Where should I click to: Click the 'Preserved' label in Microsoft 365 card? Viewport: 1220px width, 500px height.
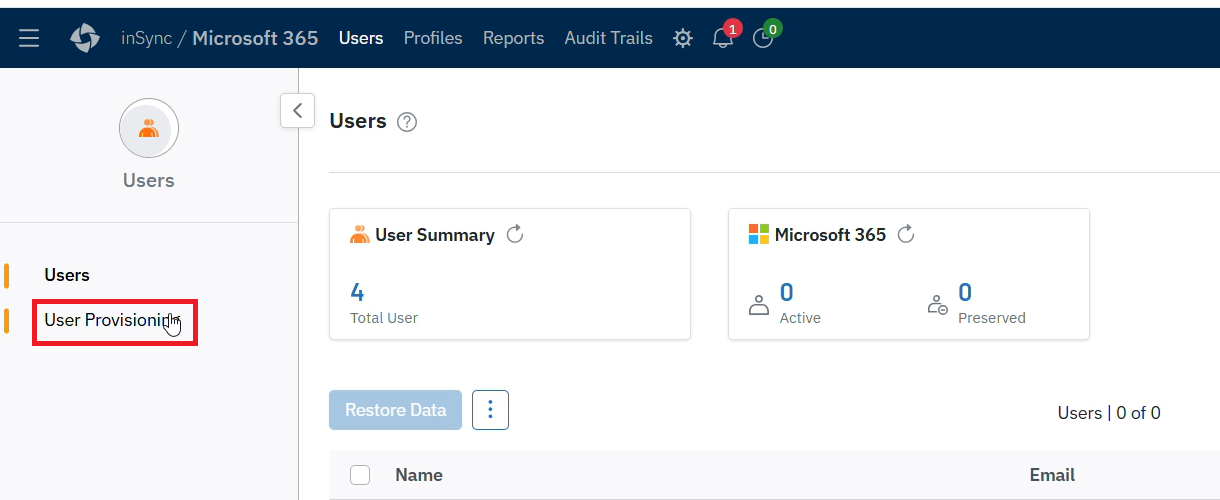(x=992, y=318)
